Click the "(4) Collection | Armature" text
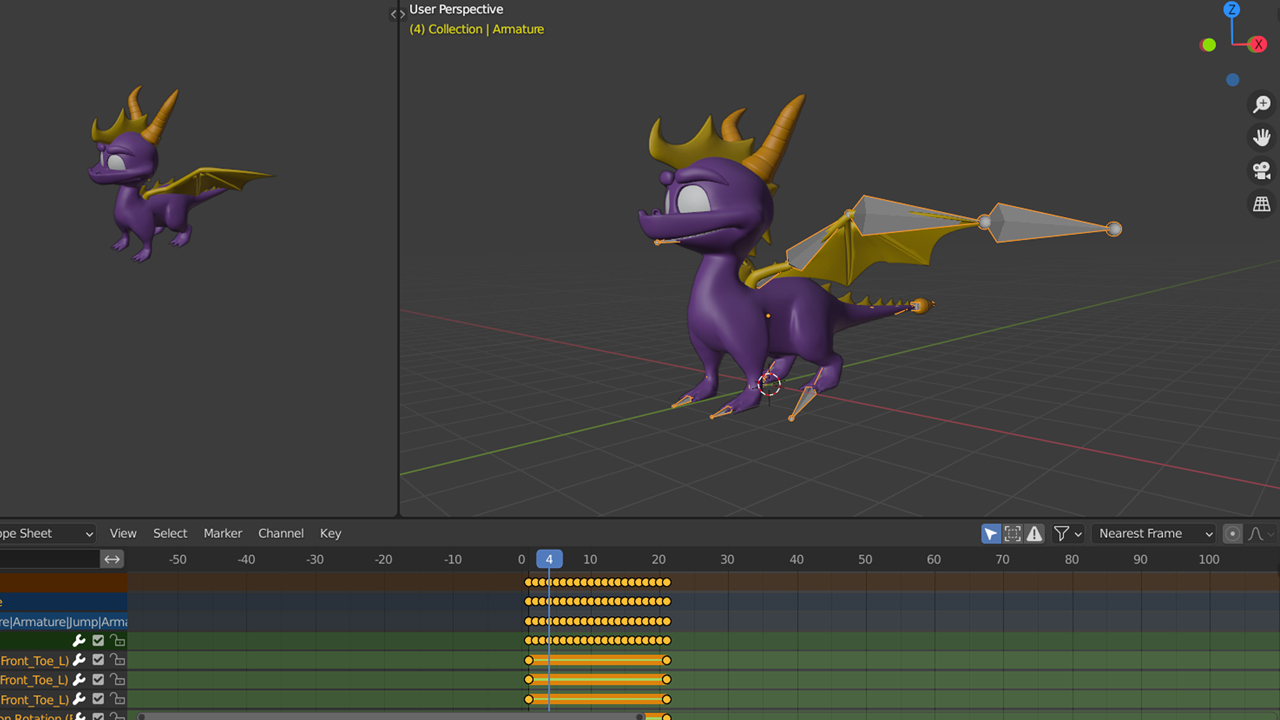 tap(476, 29)
